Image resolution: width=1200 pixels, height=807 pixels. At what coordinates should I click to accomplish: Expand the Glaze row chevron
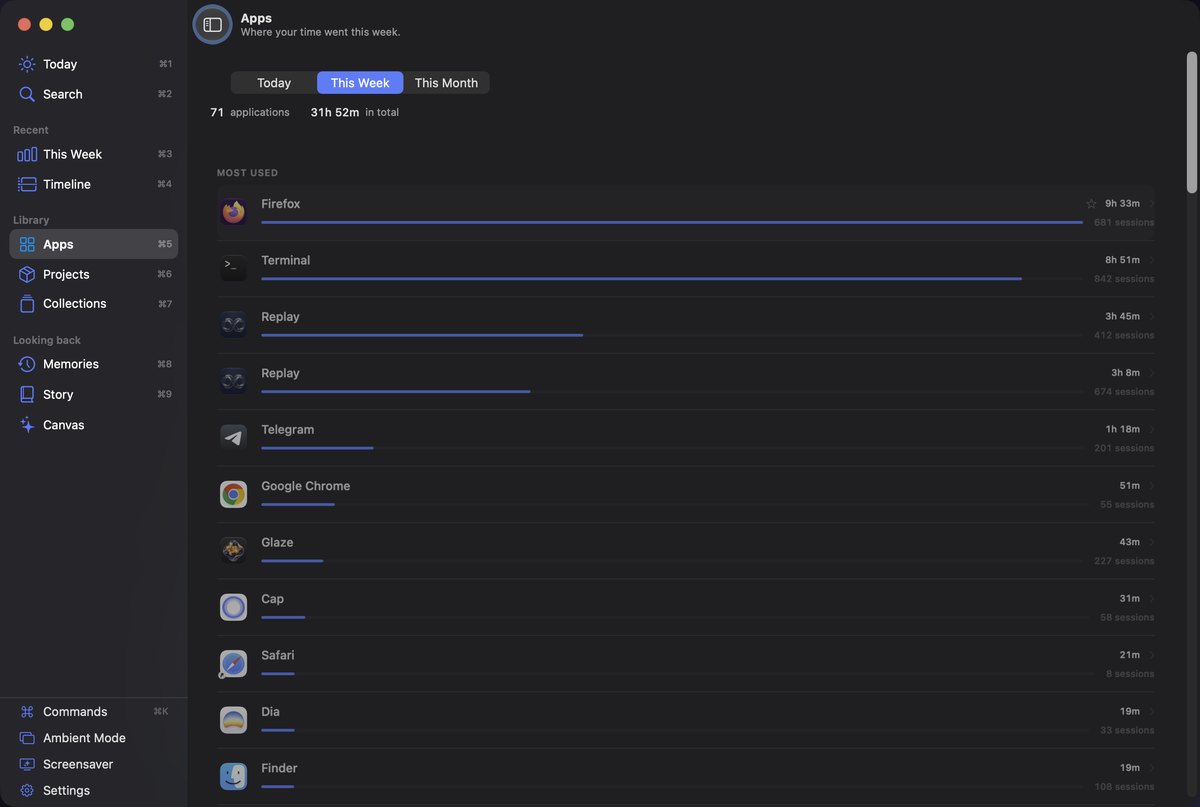click(1151, 542)
